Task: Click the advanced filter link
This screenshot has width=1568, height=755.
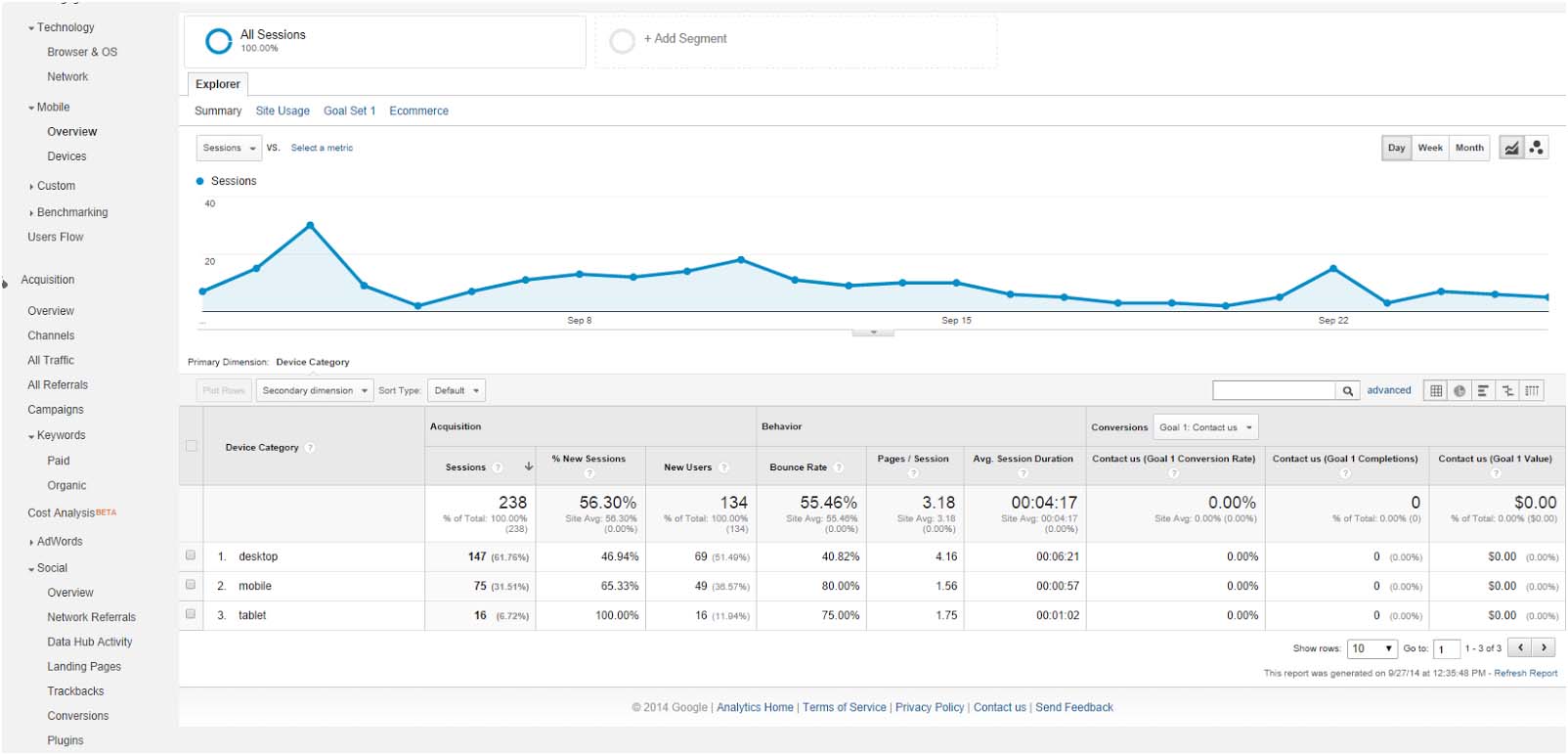Action: coord(1388,390)
